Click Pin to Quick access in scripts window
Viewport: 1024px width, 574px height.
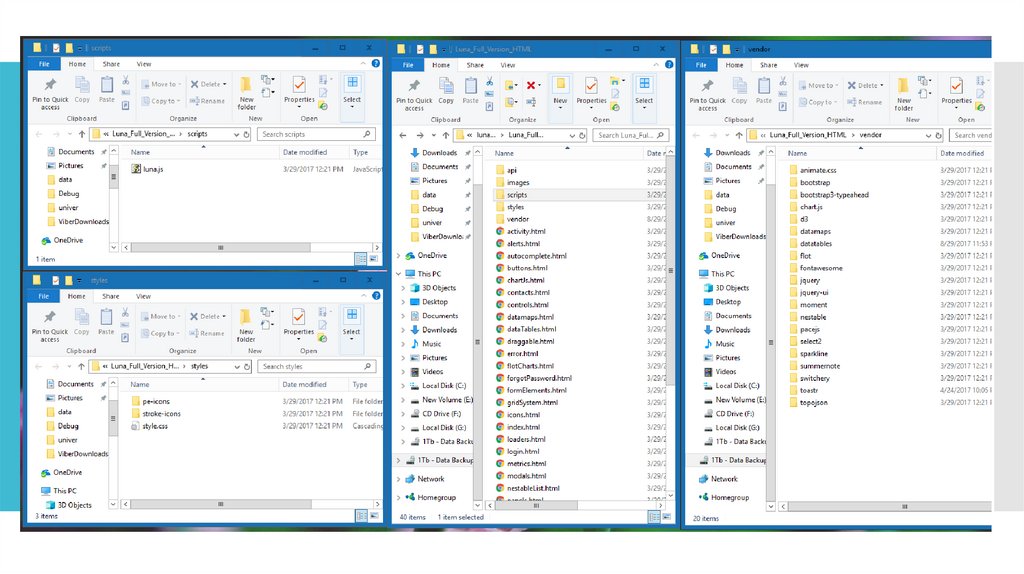pos(50,92)
